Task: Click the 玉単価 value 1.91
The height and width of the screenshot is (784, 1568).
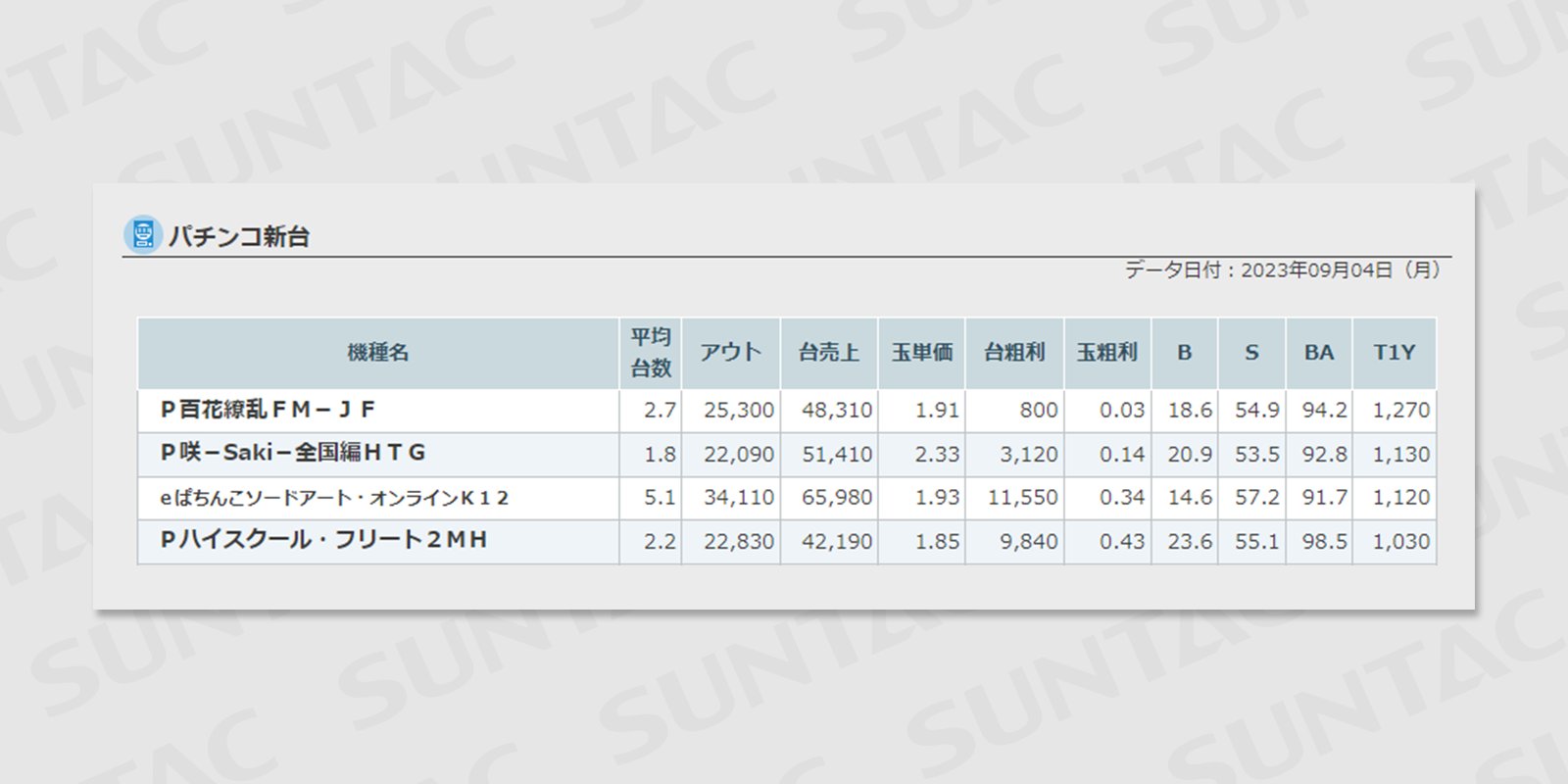Action: (x=937, y=411)
